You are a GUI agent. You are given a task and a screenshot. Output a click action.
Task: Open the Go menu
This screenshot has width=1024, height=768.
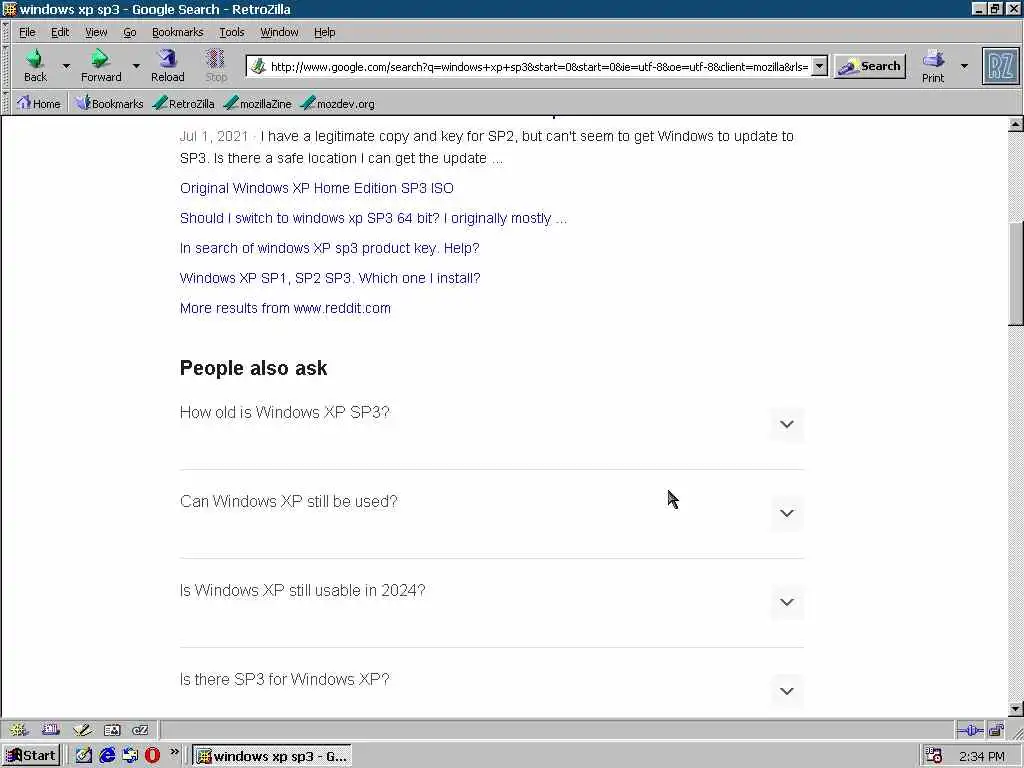pos(130,32)
